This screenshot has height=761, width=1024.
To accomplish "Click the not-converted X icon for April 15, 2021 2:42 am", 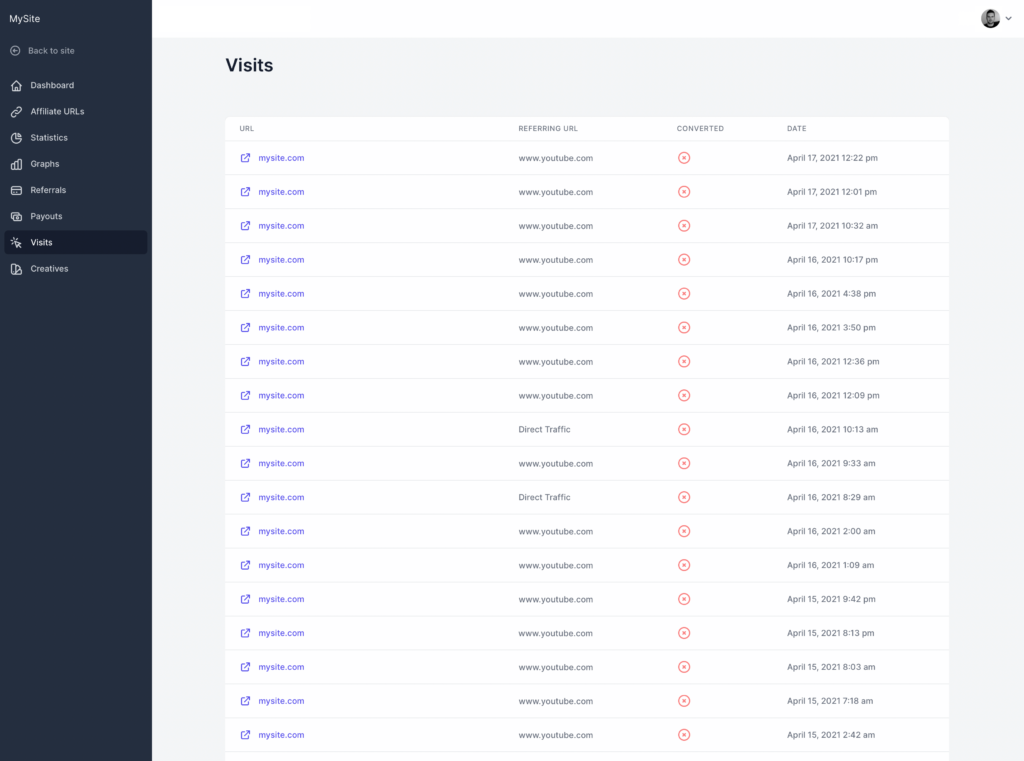I will (x=684, y=735).
